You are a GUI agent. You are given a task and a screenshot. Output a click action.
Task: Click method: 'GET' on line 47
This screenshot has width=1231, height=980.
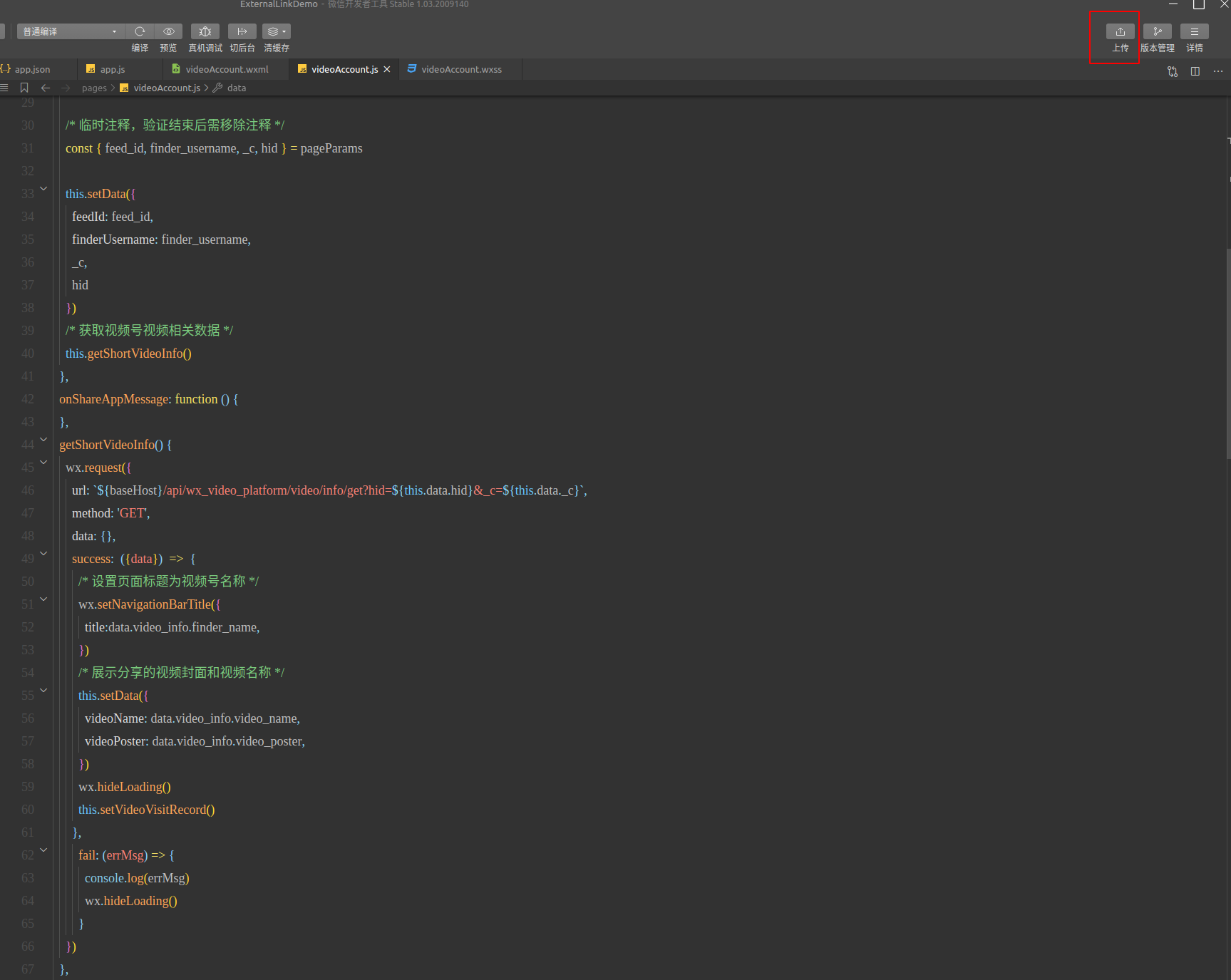111,513
